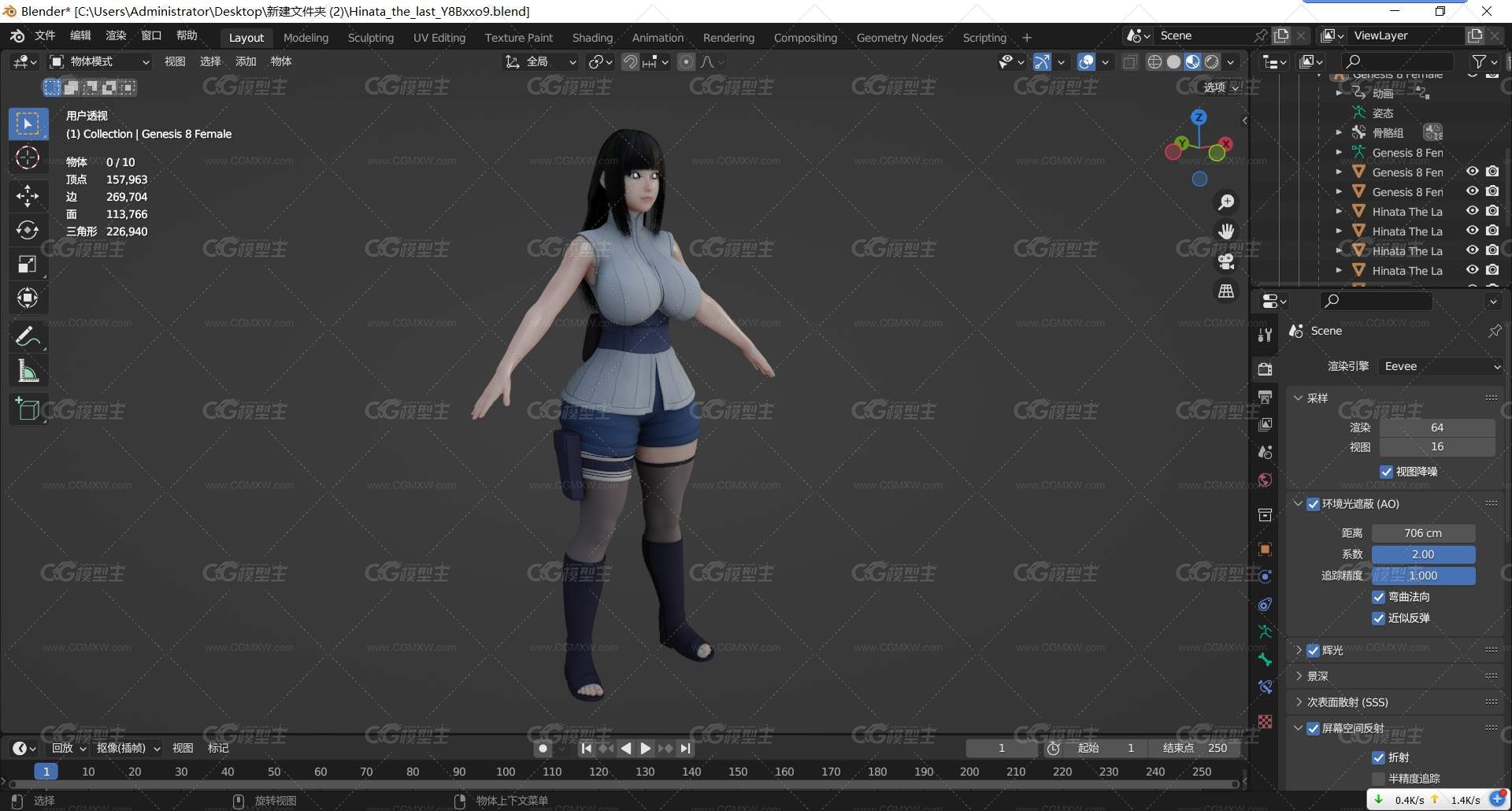Screen dimensions: 1512x811
Task: Open the Output properties tab
Action: tap(1265, 397)
